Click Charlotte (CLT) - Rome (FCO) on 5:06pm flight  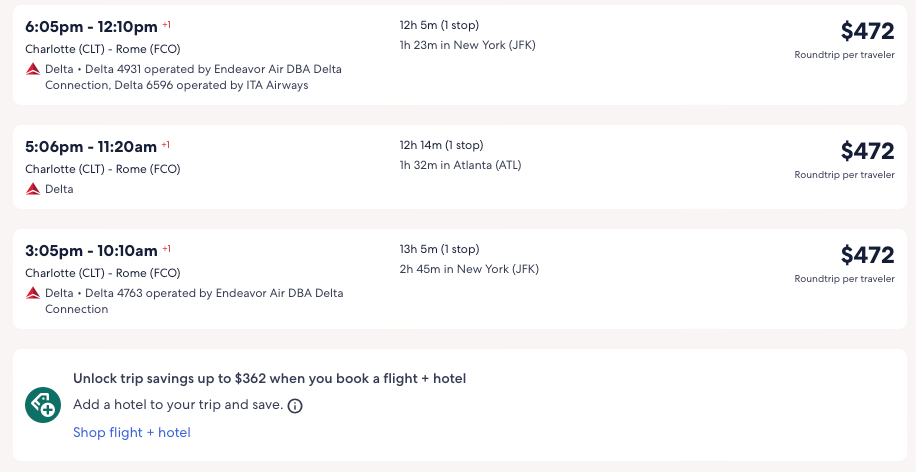coord(103,169)
